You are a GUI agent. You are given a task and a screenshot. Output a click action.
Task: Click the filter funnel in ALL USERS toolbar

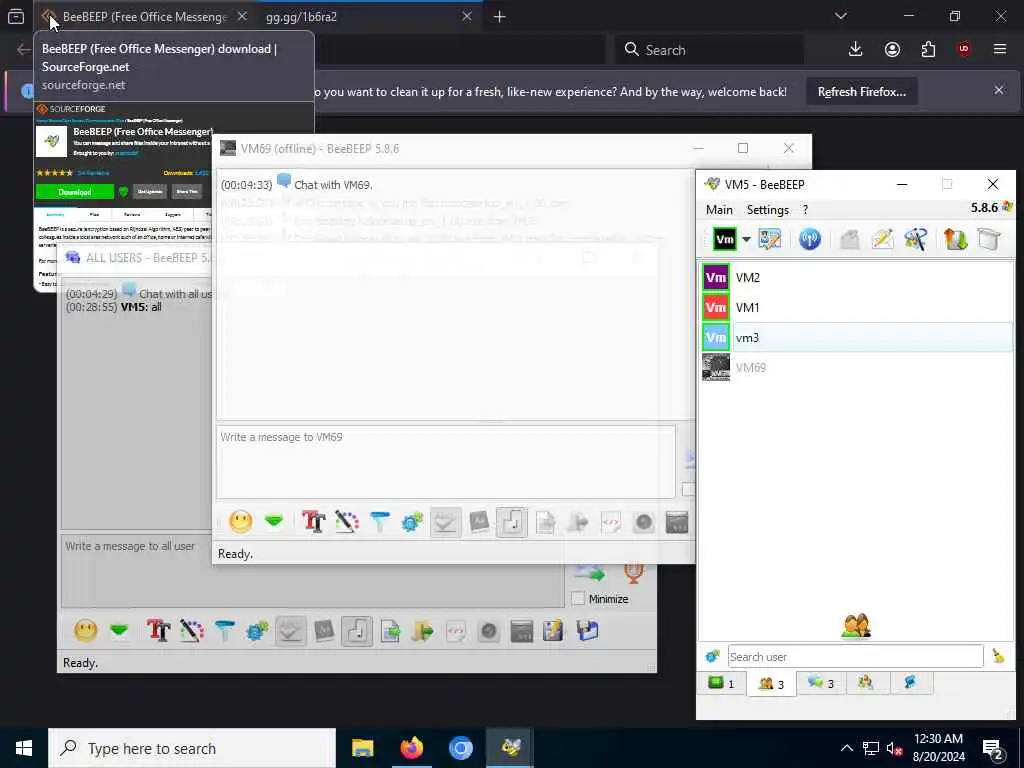coord(225,631)
